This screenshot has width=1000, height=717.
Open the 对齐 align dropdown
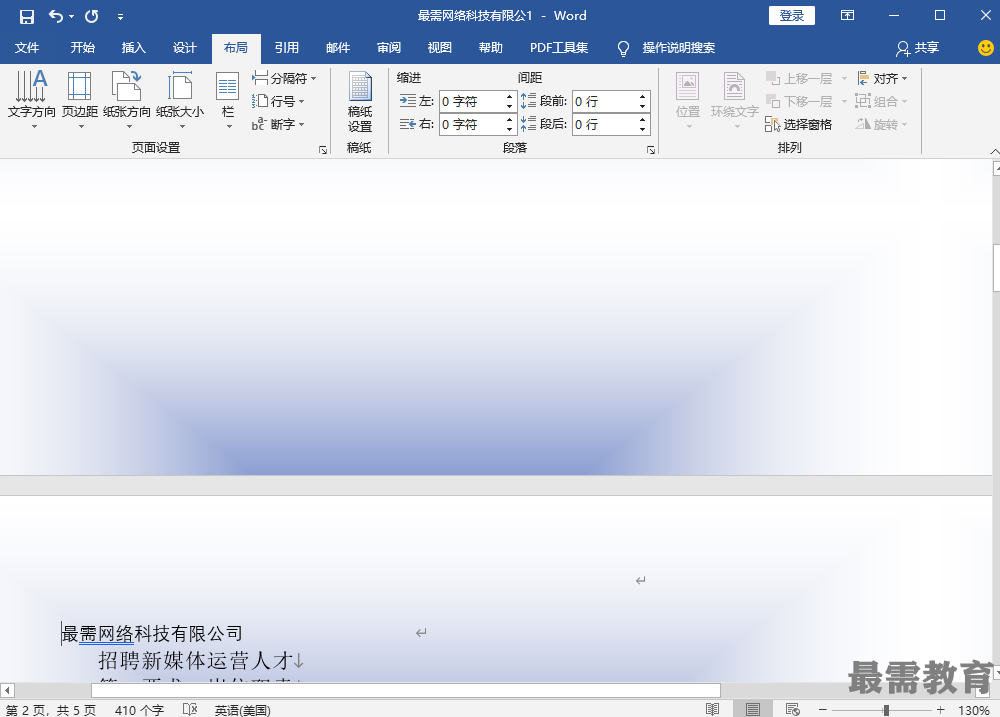click(882, 78)
